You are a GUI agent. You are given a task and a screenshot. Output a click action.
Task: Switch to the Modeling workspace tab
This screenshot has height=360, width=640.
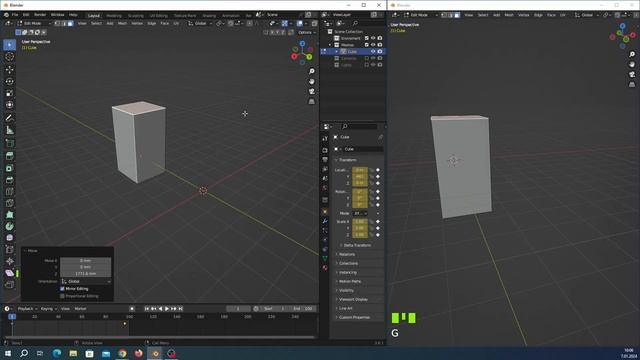pos(114,16)
